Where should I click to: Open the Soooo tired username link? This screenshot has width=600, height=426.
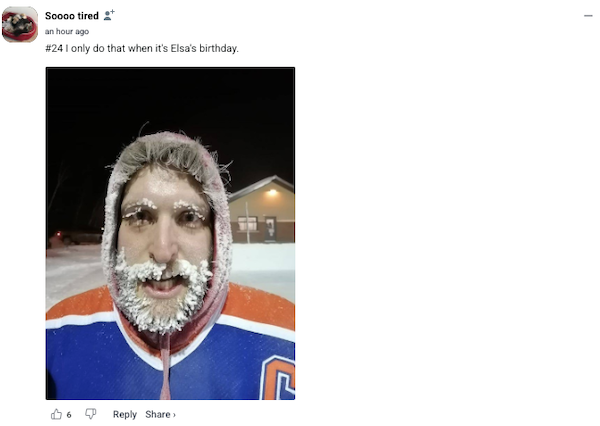pos(72,16)
